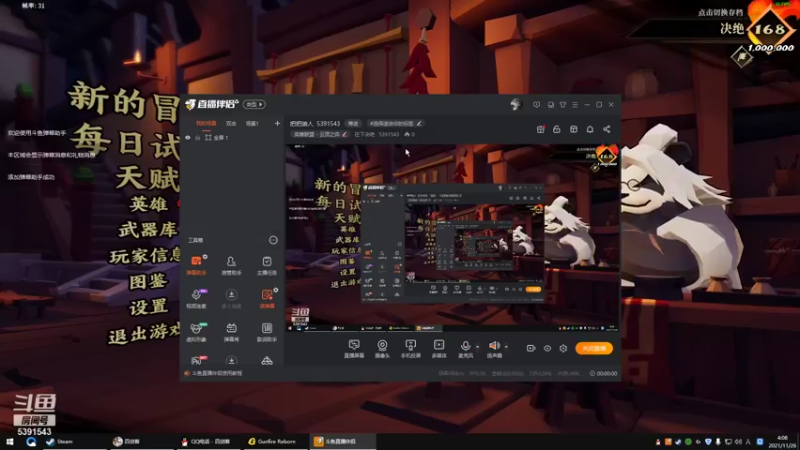Edit the game category tag with pencil
Screen dimensions: 800x450
tap(344, 135)
